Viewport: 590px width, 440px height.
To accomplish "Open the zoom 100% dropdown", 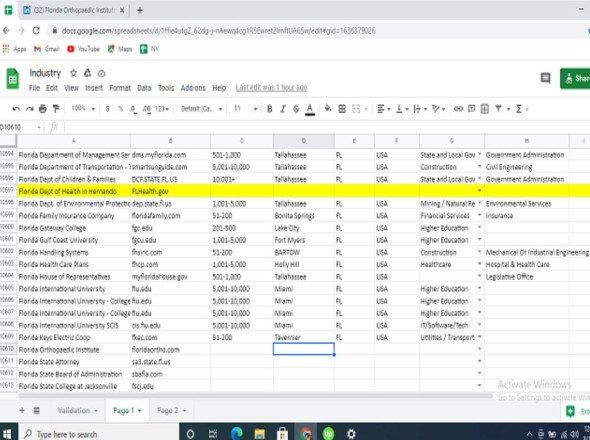I will pos(83,109).
